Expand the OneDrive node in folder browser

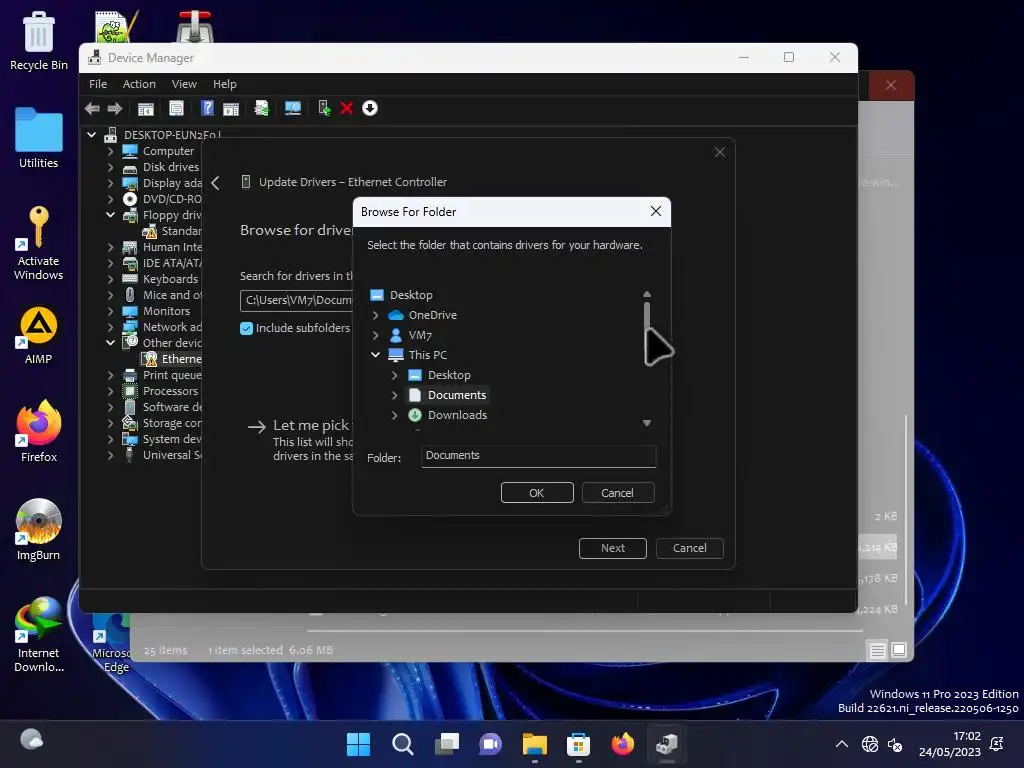[x=376, y=315]
